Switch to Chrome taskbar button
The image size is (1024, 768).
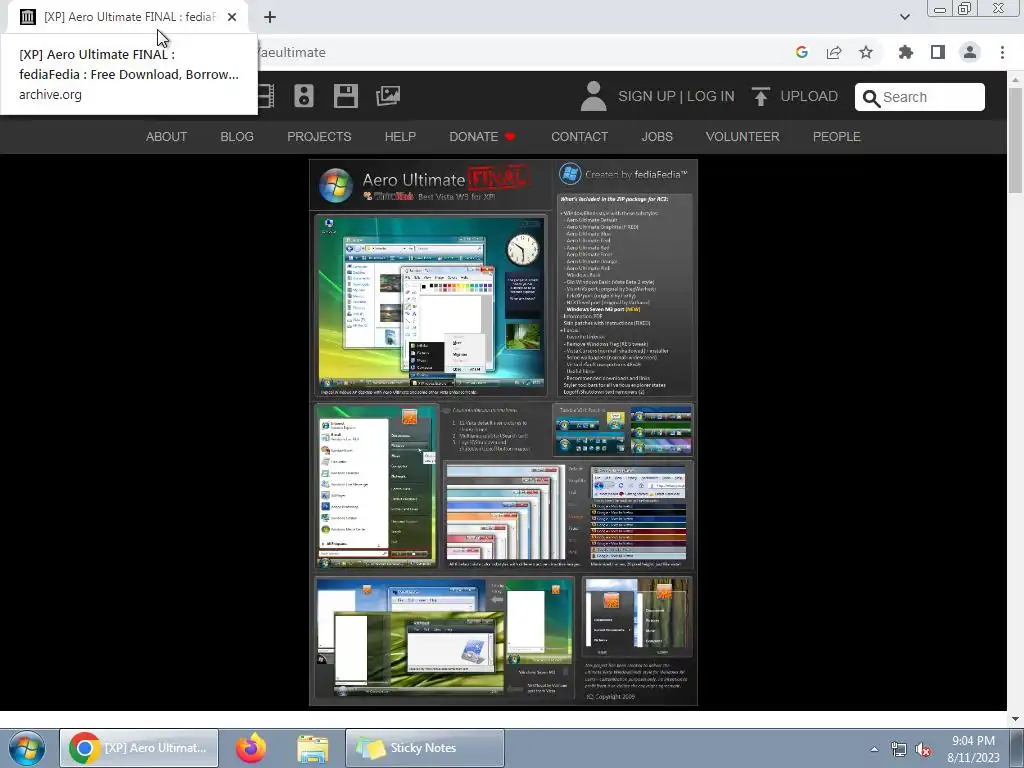tap(139, 748)
